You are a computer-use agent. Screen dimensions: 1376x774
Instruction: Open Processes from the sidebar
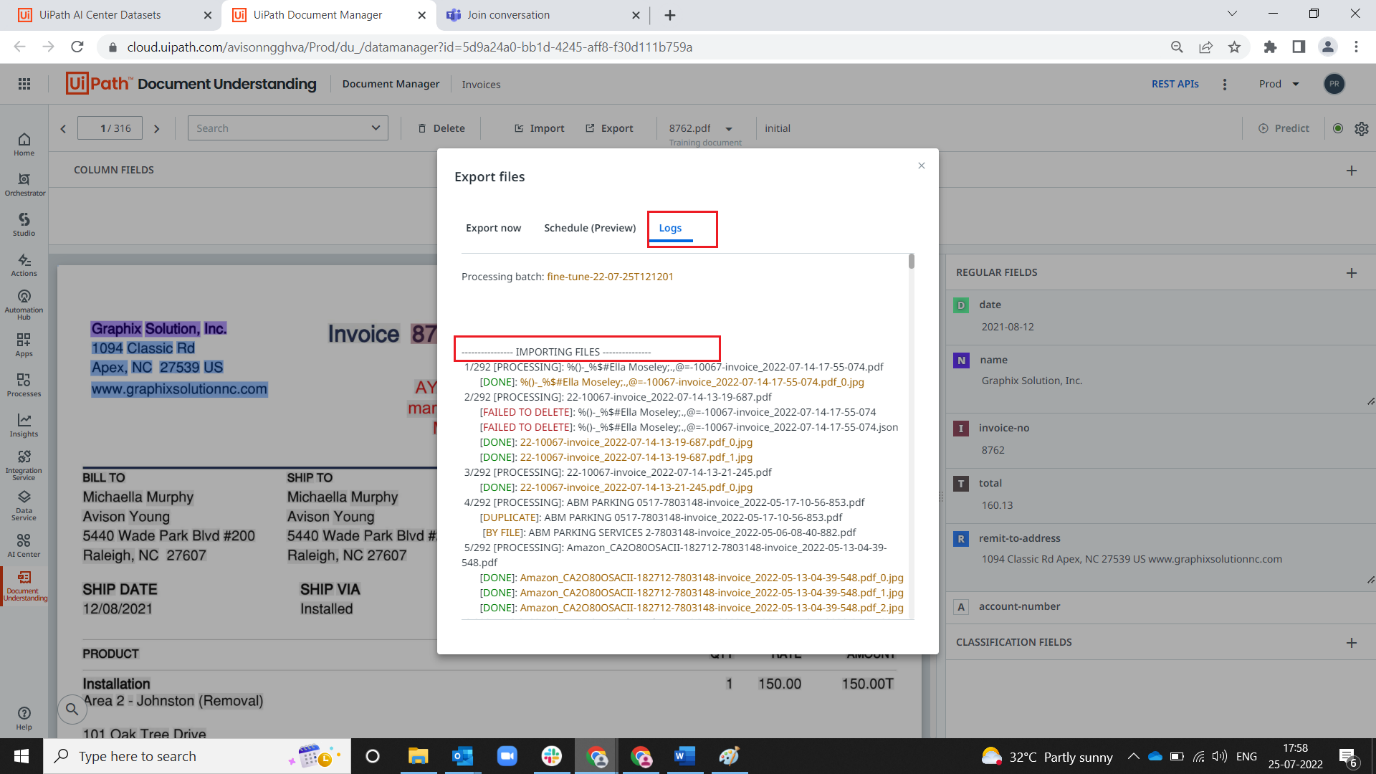pos(24,385)
